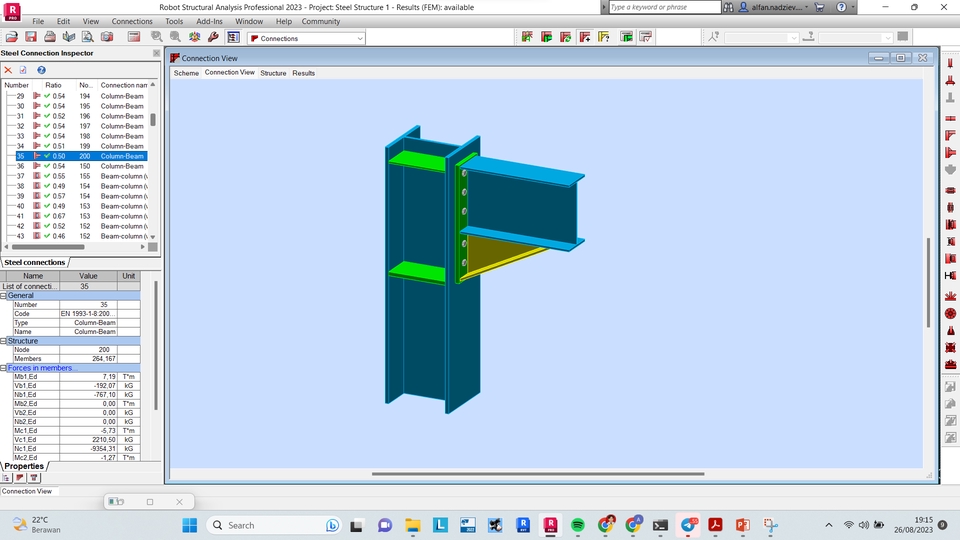Open Print Preview with the magnifier page icon

(88, 37)
